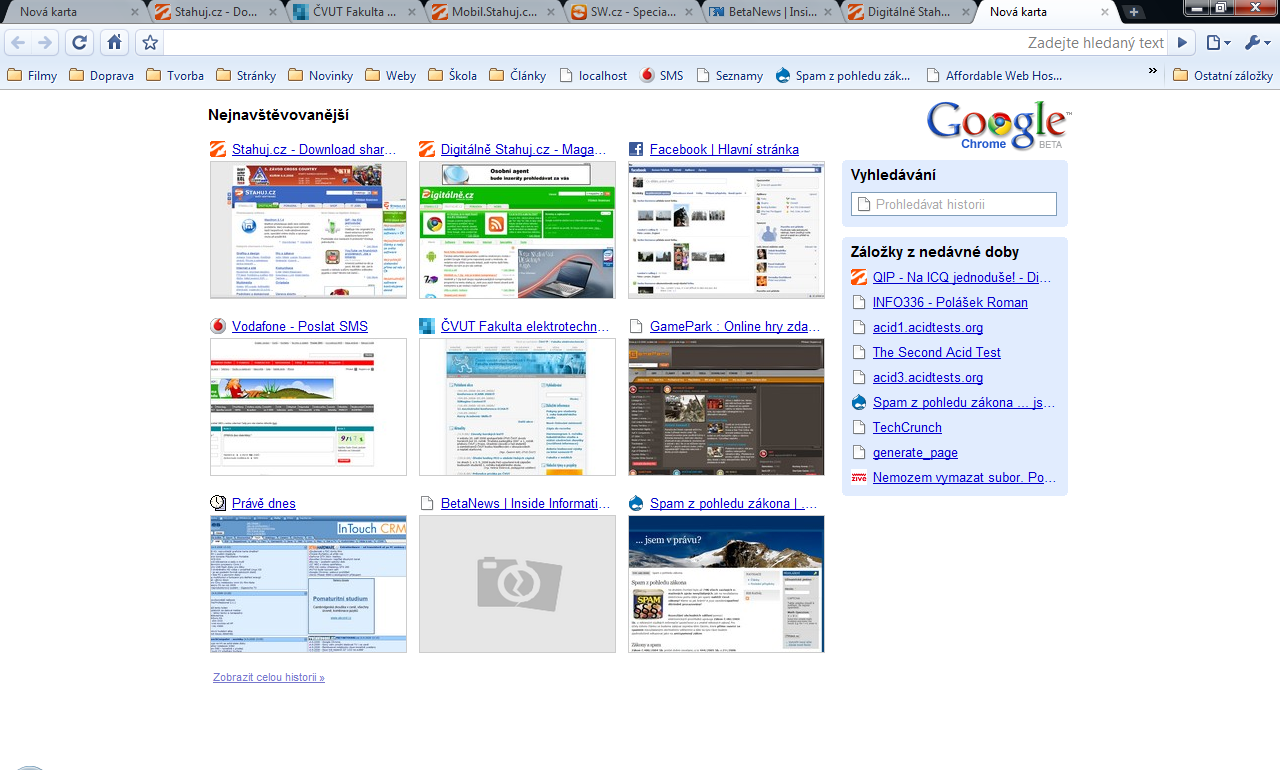Open the Digitálně Stahuj.cz page thumbnail
The height and width of the screenshot is (770, 1280).
(x=517, y=230)
